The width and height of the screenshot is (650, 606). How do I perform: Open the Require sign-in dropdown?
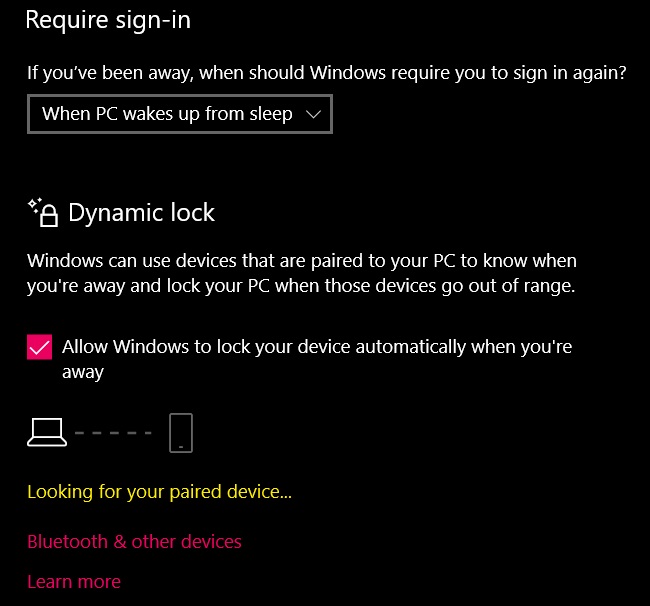179,114
